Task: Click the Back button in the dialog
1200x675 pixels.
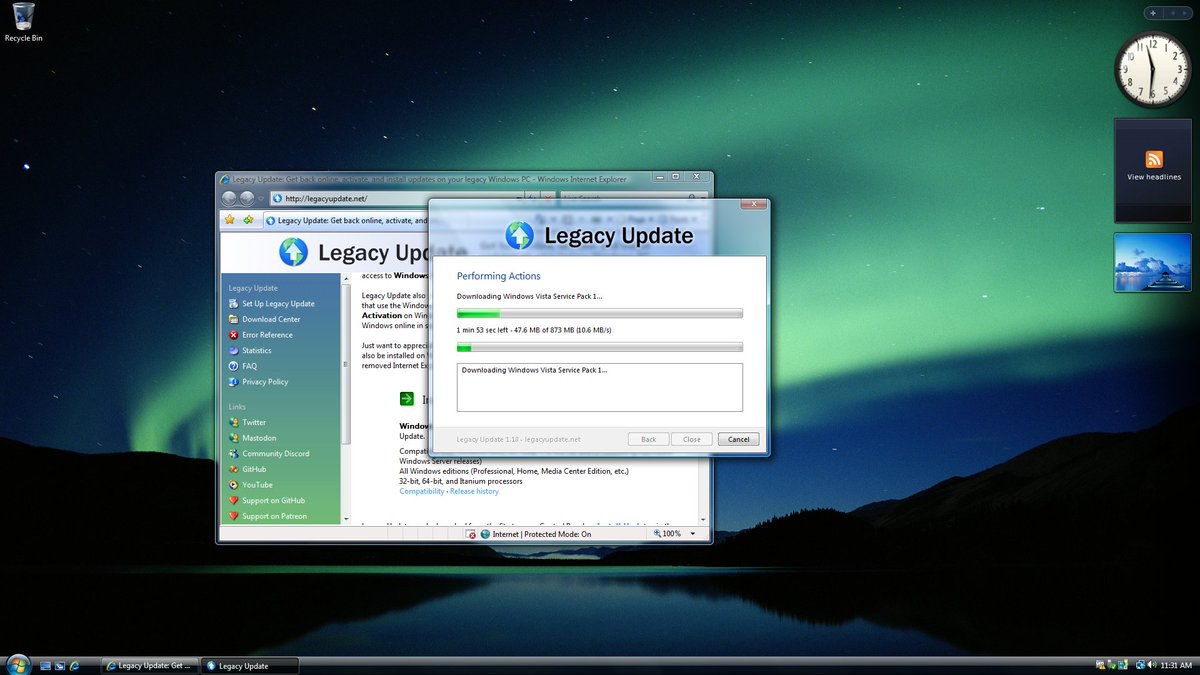Action: [x=648, y=439]
